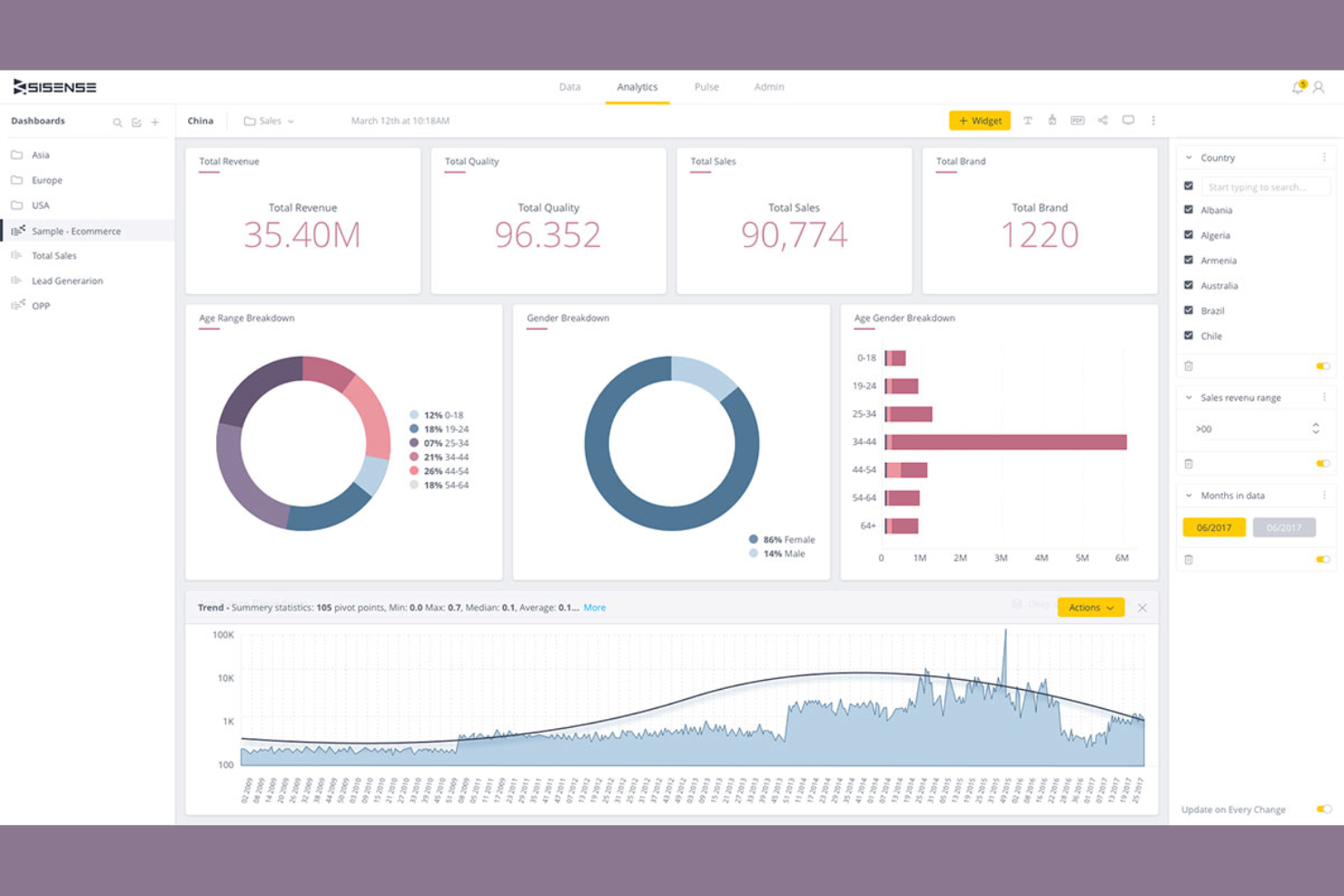Click the notifications bell icon
The width and height of the screenshot is (1344, 896).
pos(1297,86)
